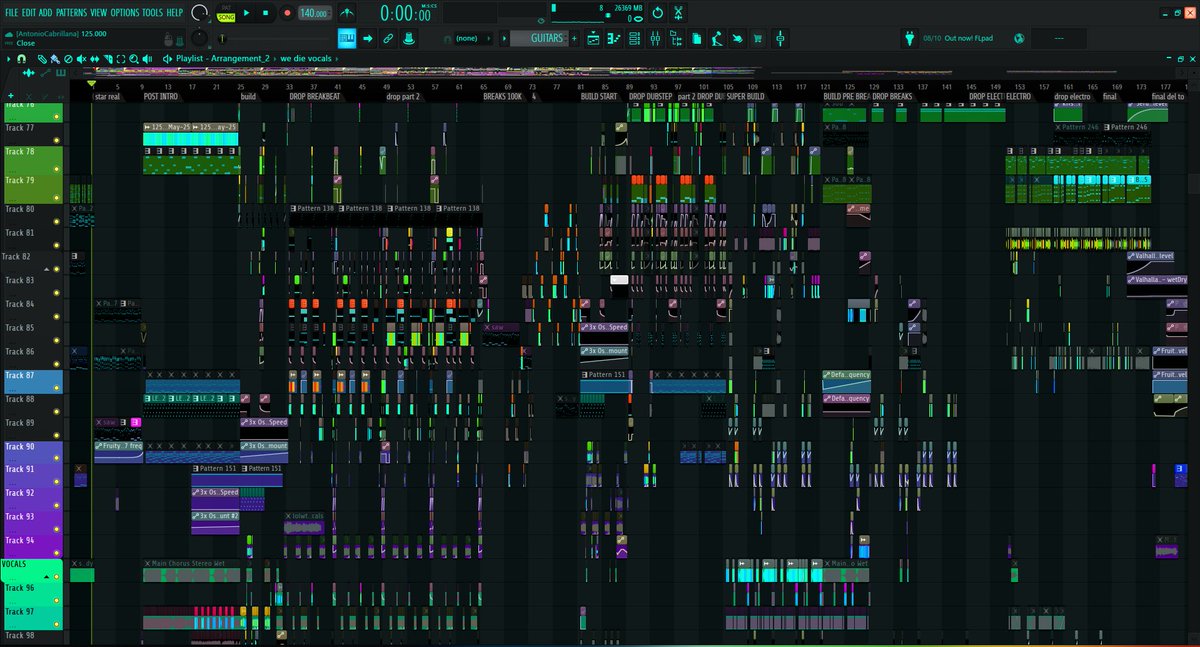The height and width of the screenshot is (647, 1200).
Task: Open the we die vocals breadcrumb
Action: (305, 59)
